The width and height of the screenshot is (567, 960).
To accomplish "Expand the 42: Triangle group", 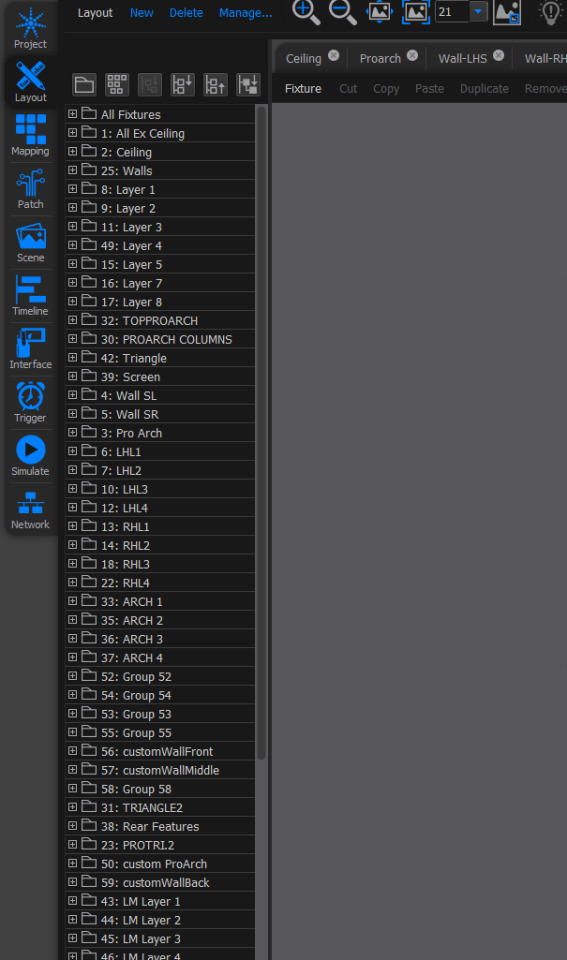I will [x=72, y=358].
